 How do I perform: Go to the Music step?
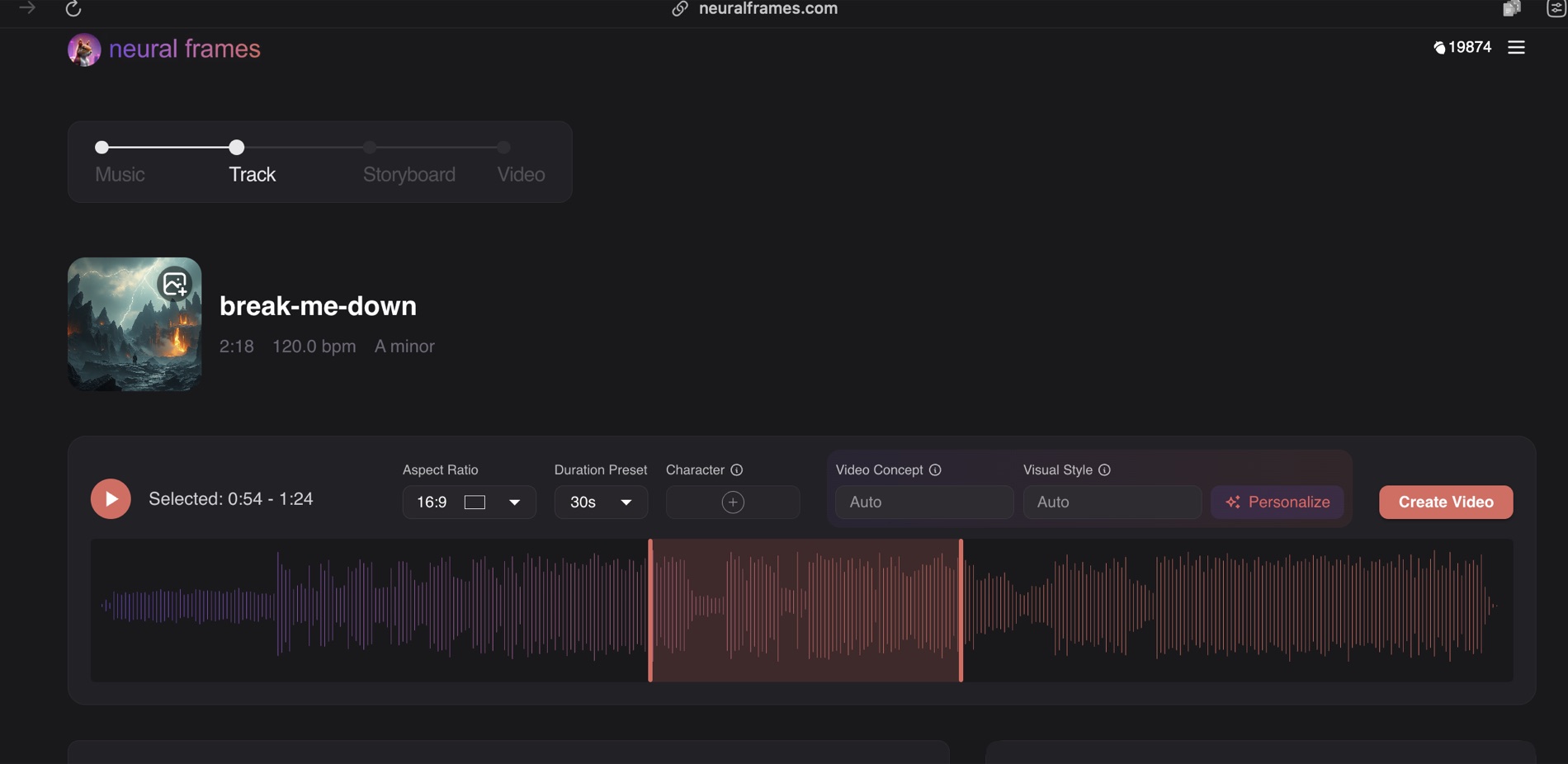[120, 174]
